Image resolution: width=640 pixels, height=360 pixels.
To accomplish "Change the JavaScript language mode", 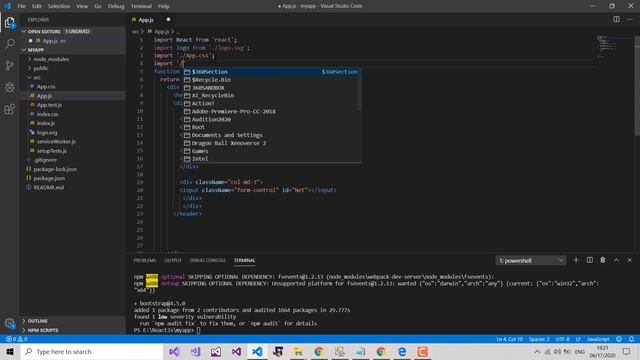I will (598, 339).
